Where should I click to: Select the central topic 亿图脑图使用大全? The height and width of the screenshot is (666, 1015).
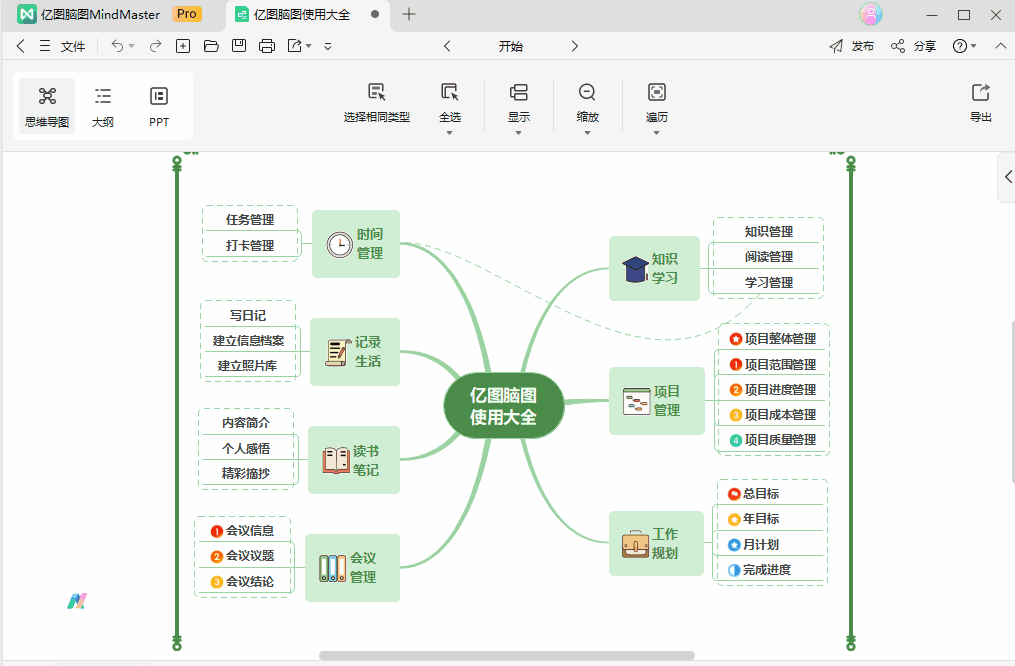click(x=504, y=406)
